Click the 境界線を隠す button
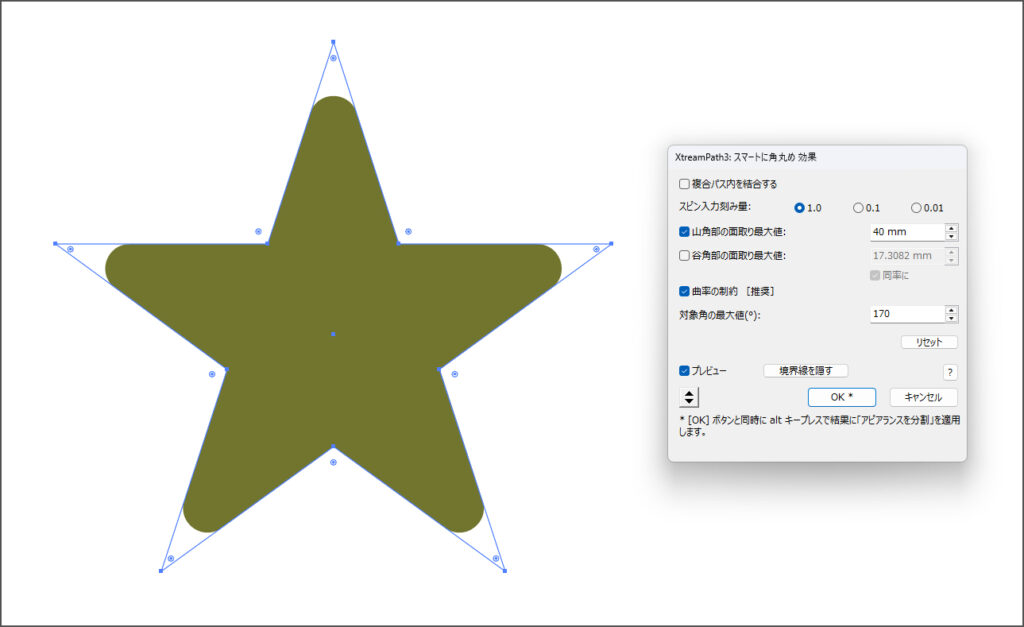The width and height of the screenshot is (1024, 627). click(x=805, y=371)
